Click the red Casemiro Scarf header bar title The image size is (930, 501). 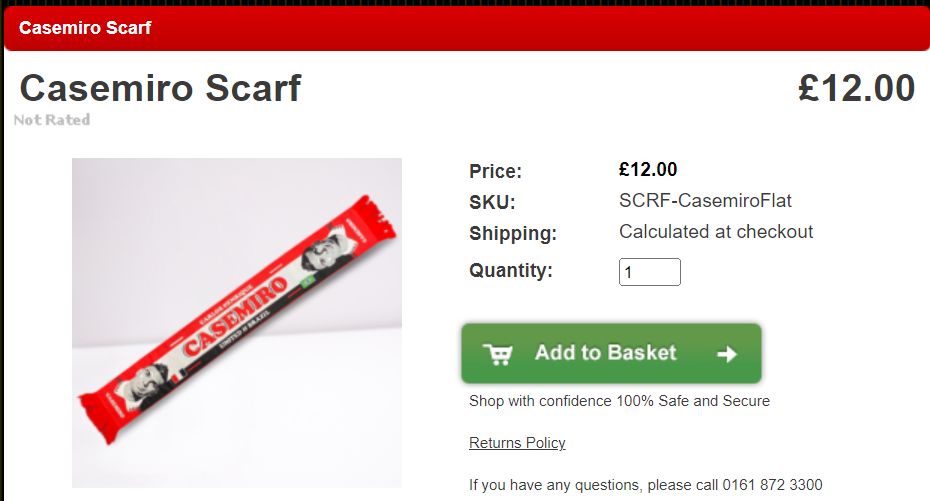click(x=85, y=28)
